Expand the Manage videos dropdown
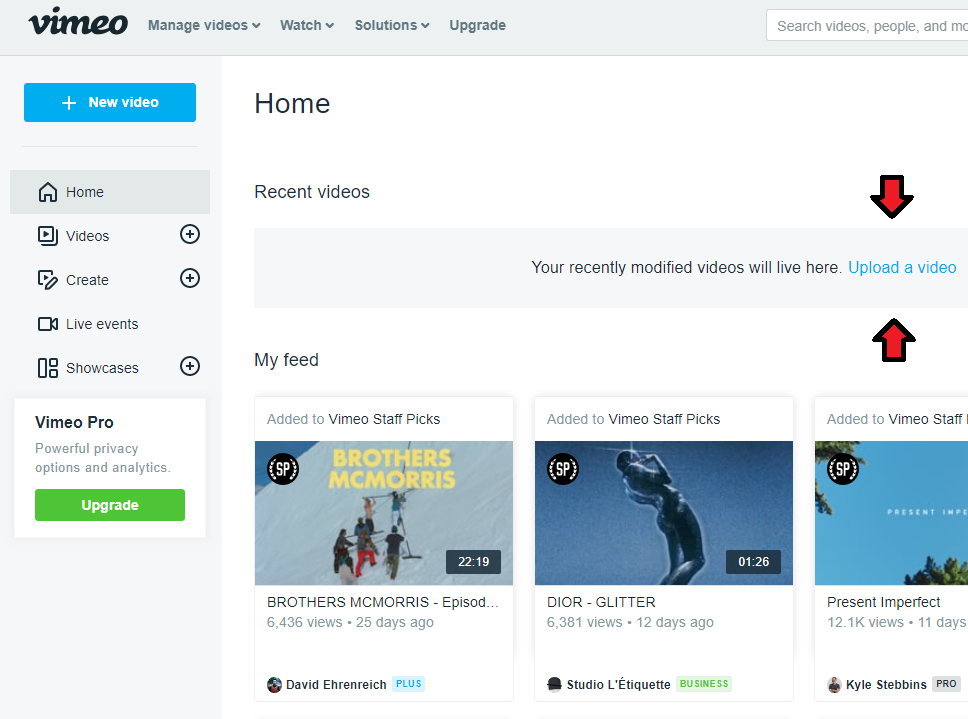This screenshot has height=719, width=968. point(204,25)
